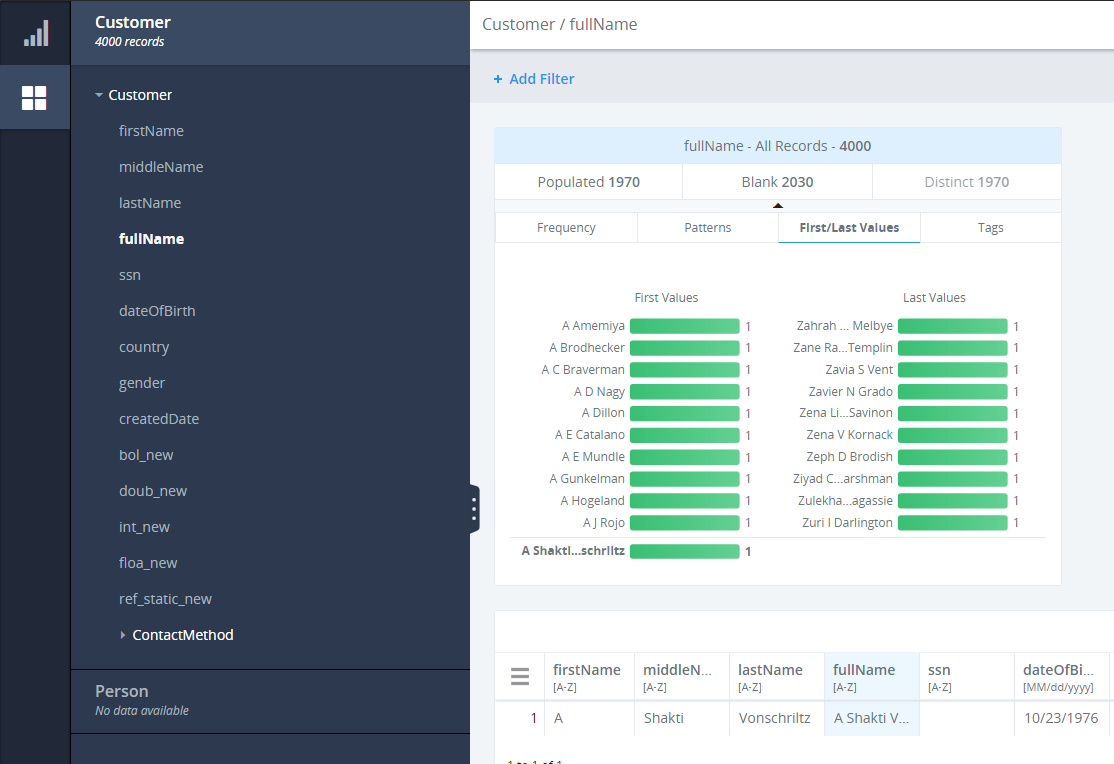This screenshot has width=1114, height=764.
Task: Open the grid dashboard view
Action: tap(34, 98)
